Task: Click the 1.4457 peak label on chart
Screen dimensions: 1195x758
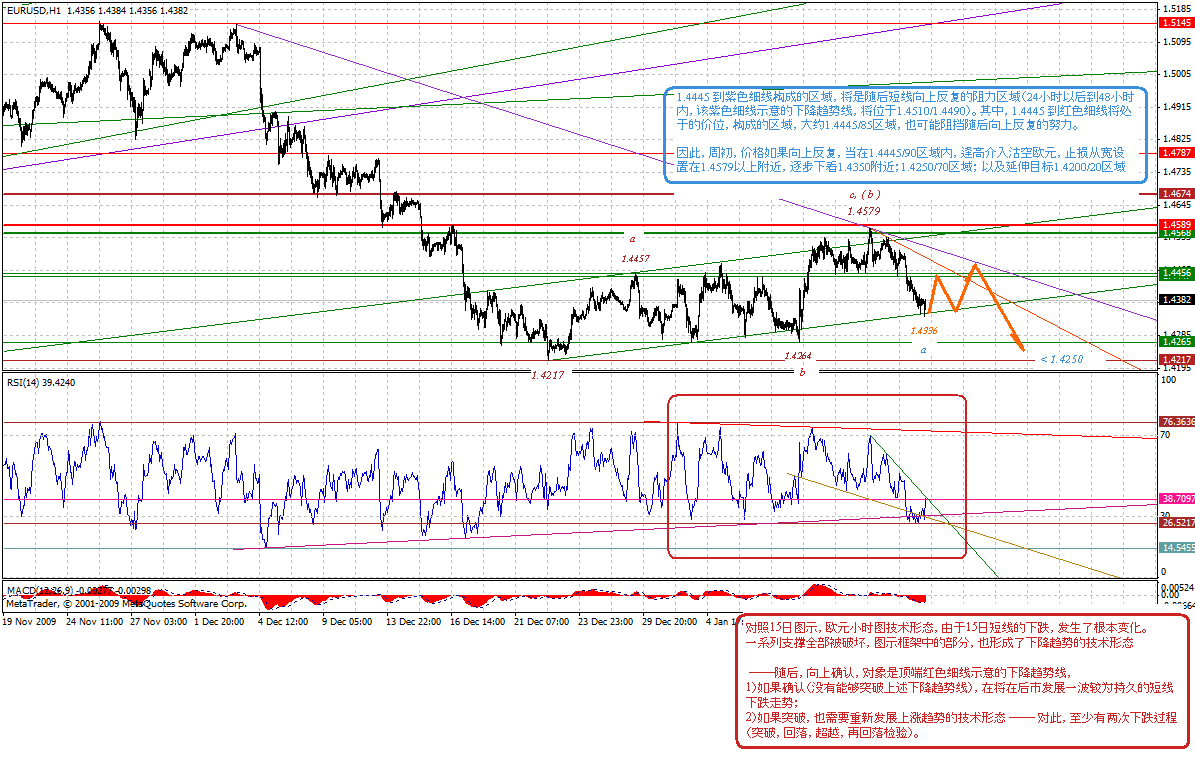Action: pyautogui.click(x=636, y=259)
